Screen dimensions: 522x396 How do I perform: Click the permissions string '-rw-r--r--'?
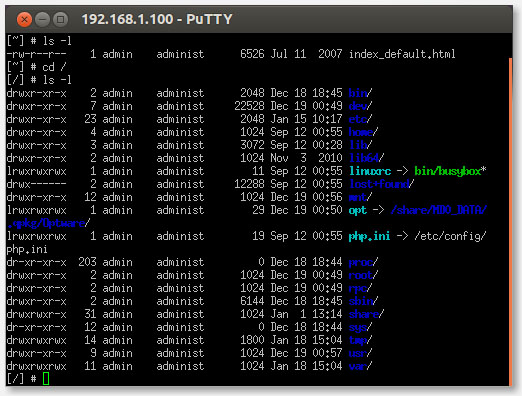36,54
